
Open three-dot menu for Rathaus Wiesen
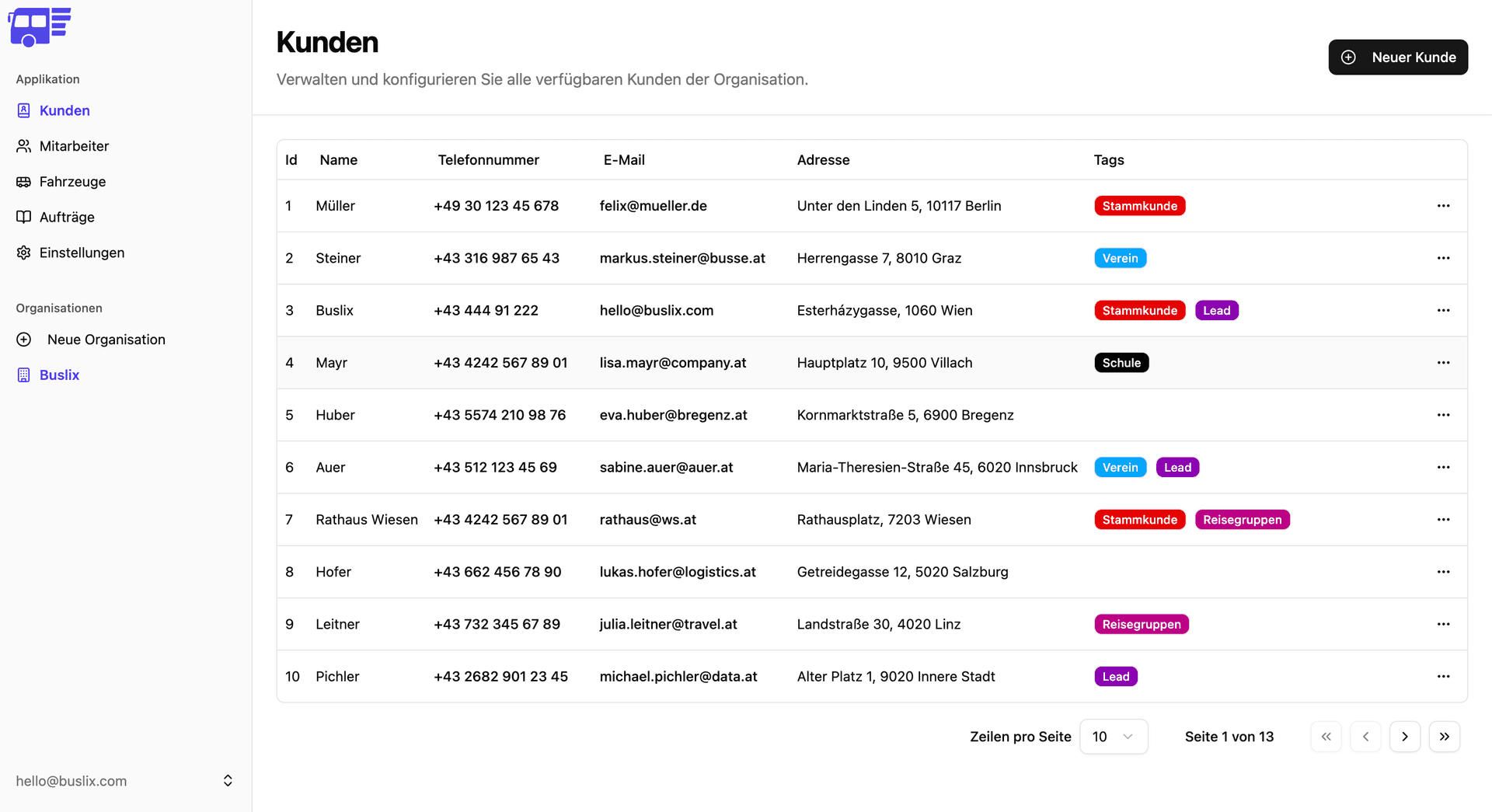point(1443,520)
